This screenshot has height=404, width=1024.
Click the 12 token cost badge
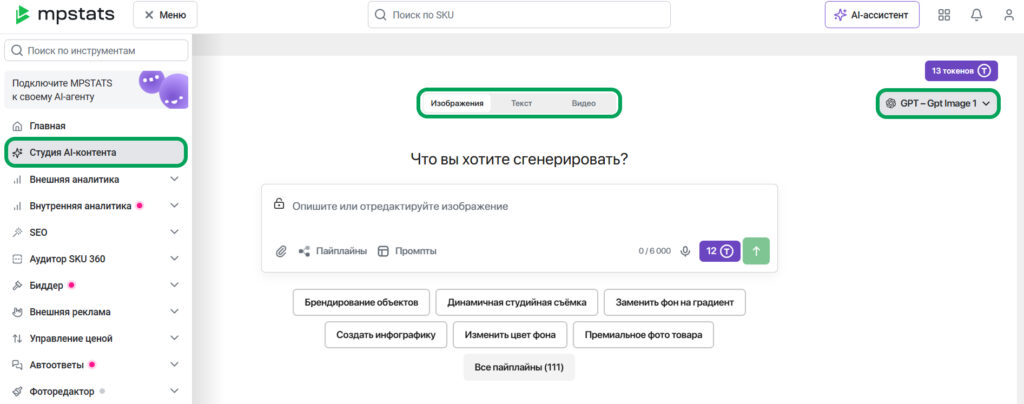[x=720, y=251]
